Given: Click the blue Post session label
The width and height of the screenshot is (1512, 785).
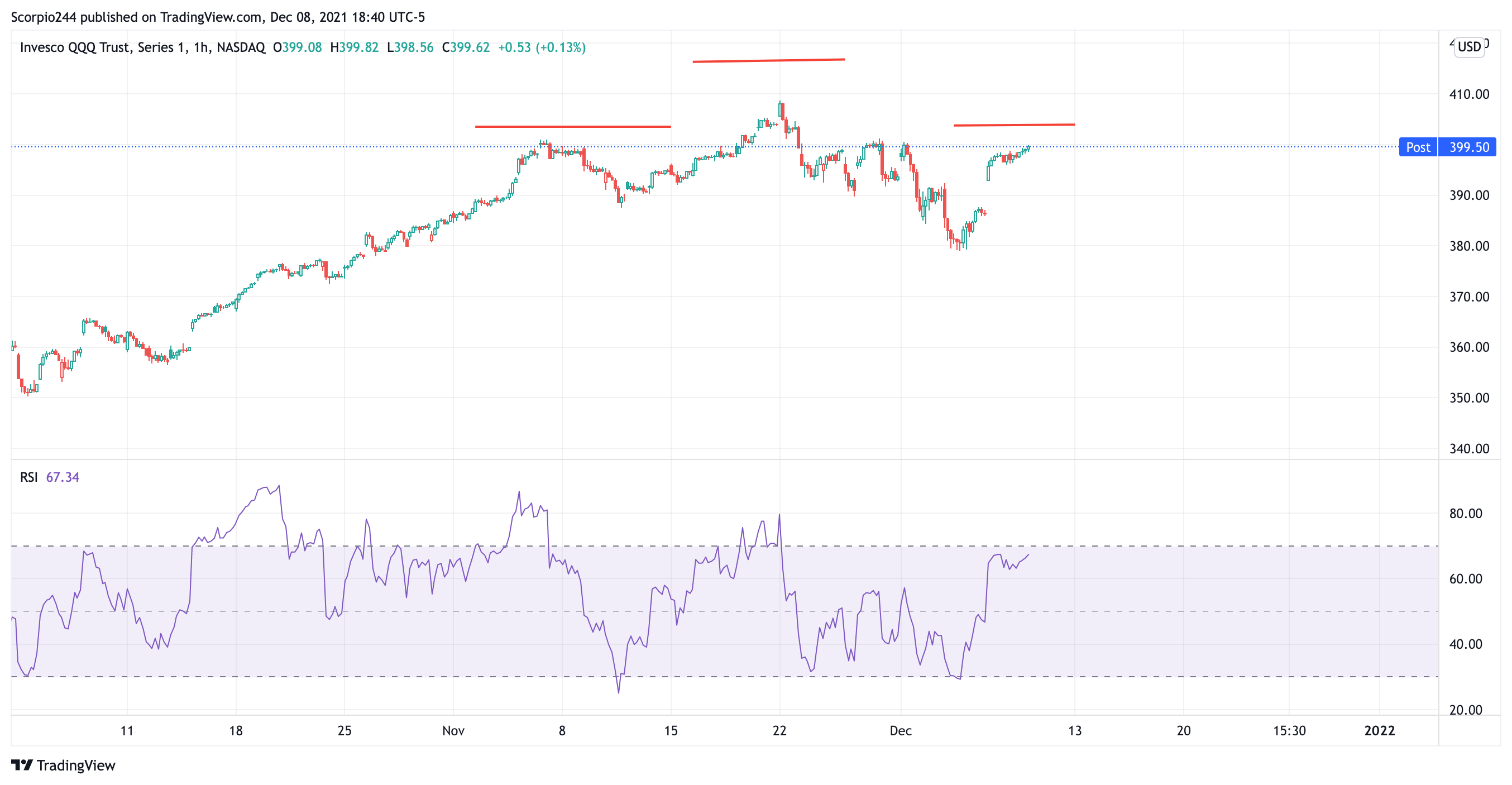Looking at the screenshot, I should tap(1418, 147).
